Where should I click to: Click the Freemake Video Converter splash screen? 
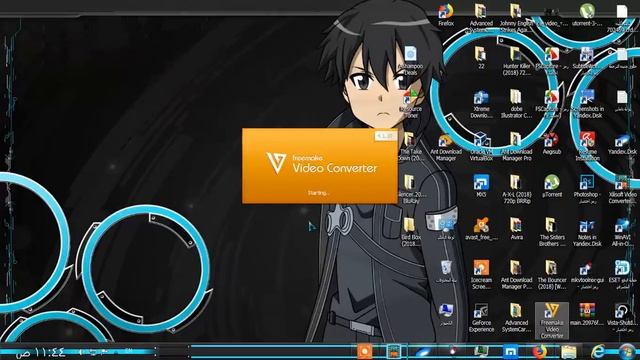pyautogui.click(x=320, y=166)
